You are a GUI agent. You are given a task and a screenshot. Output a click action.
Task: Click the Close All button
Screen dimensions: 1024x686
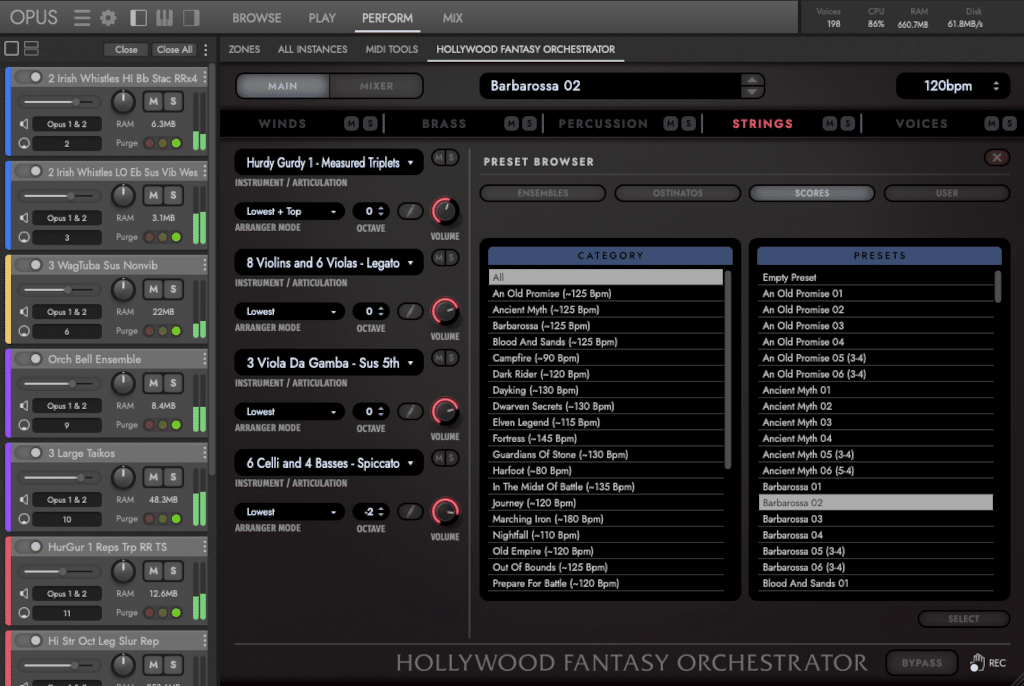[174, 50]
